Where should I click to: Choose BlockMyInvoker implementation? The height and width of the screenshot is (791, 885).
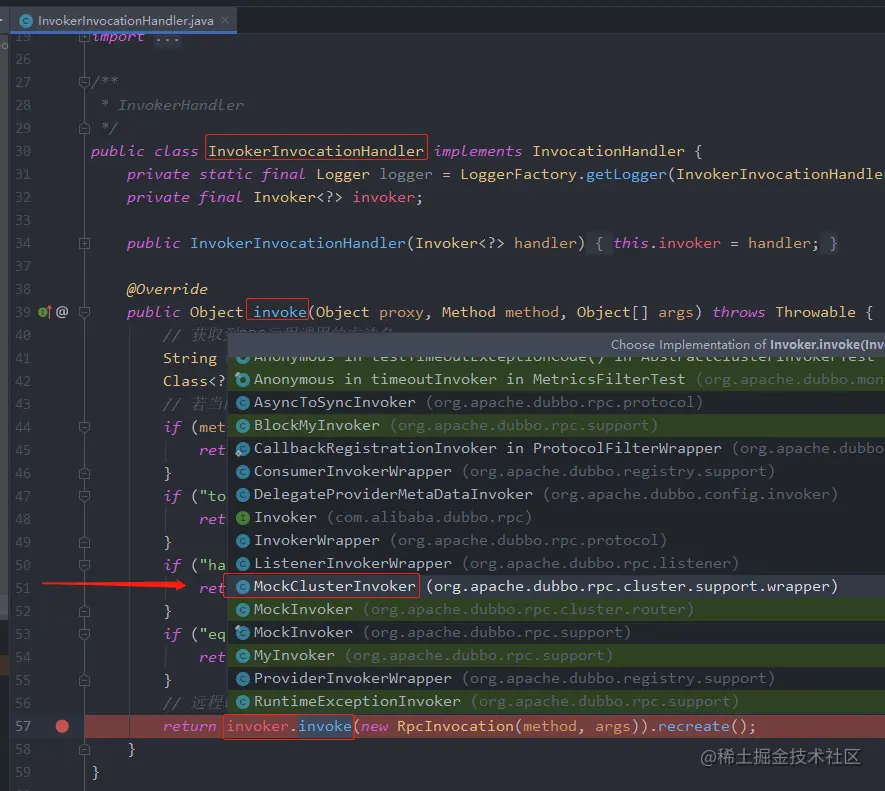click(x=556, y=426)
